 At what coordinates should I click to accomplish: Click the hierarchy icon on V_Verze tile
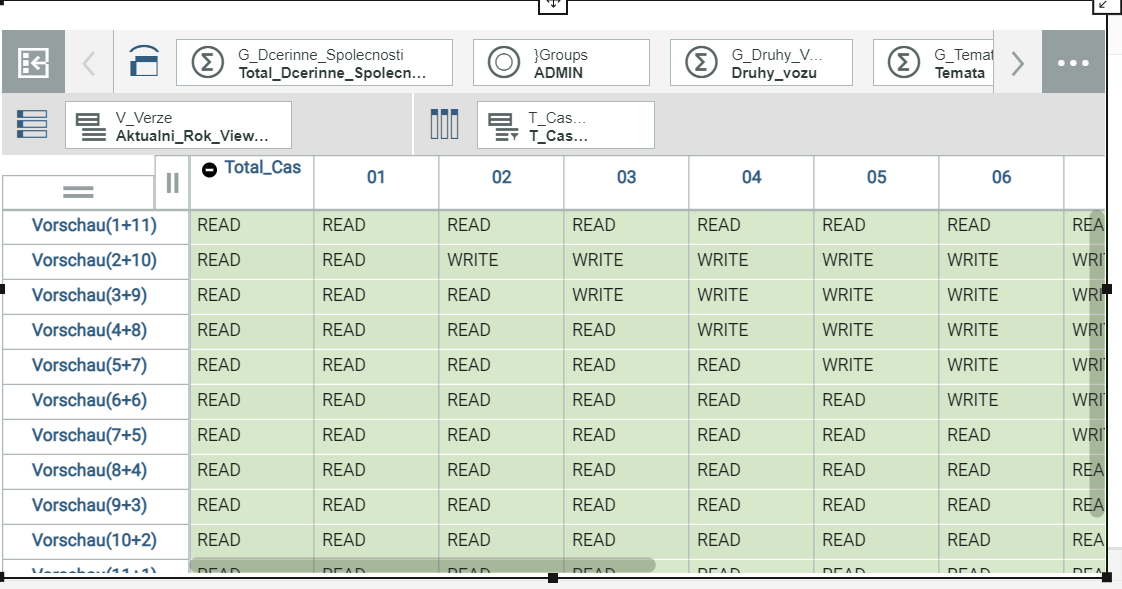(92, 125)
